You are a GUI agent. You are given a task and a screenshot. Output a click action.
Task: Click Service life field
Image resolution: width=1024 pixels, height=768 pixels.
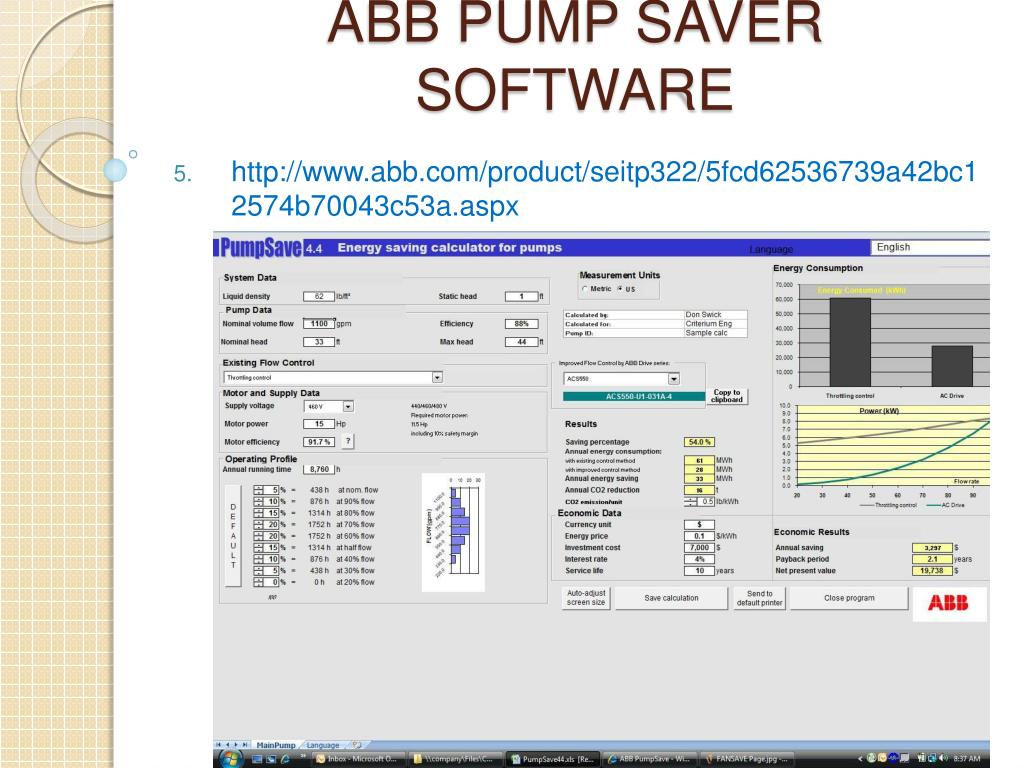tap(699, 571)
